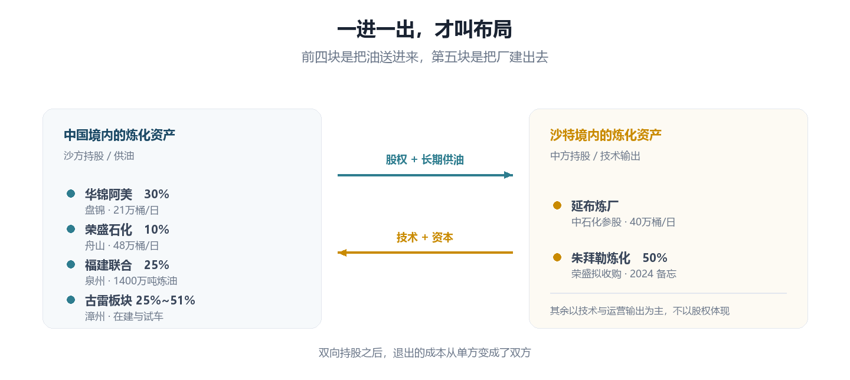Click the teal bullet beside 华锦阿美
This screenshot has height=380, width=850.
(70, 194)
